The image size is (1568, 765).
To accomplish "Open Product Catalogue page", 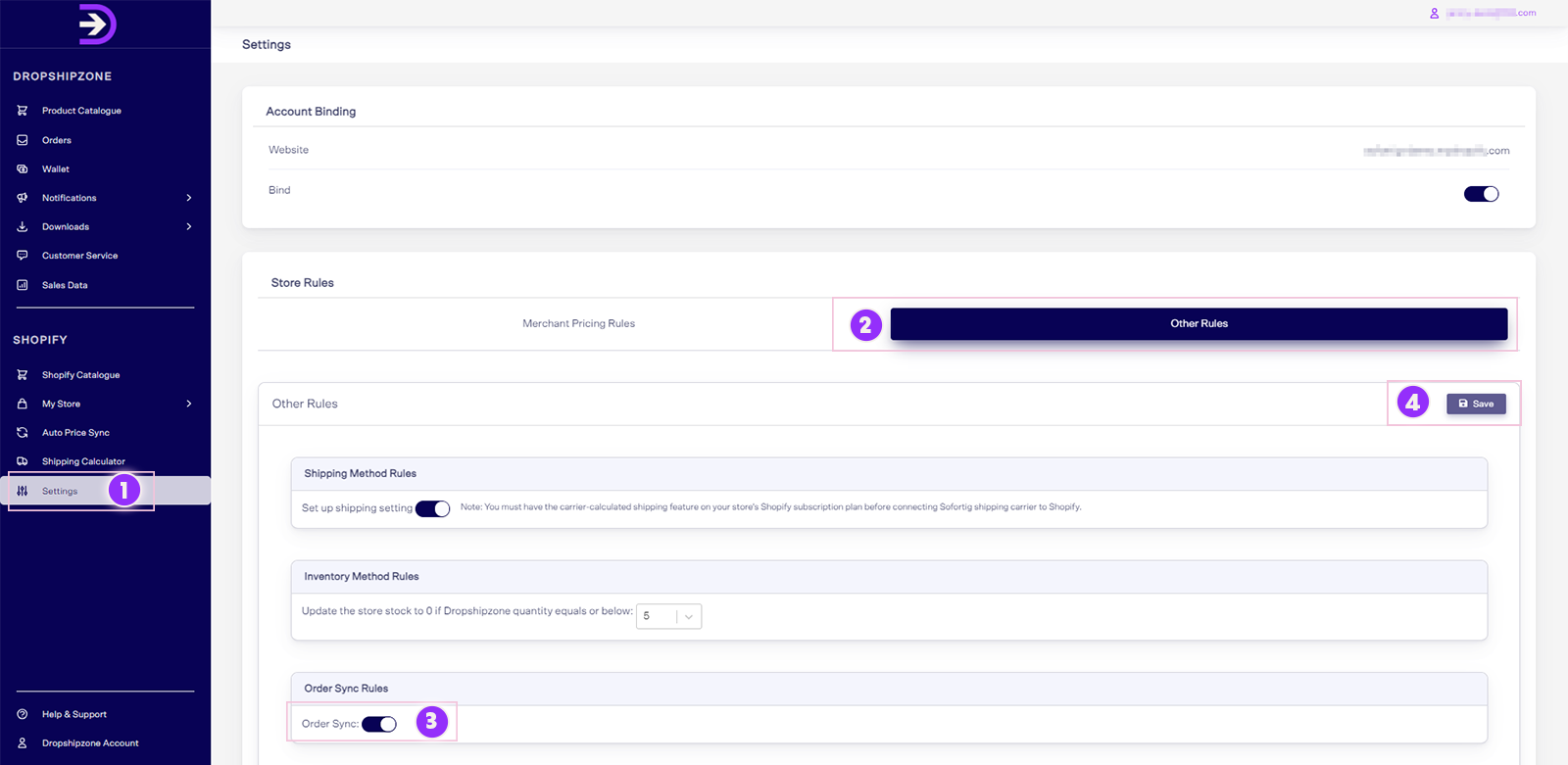I will [x=81, y=111].
